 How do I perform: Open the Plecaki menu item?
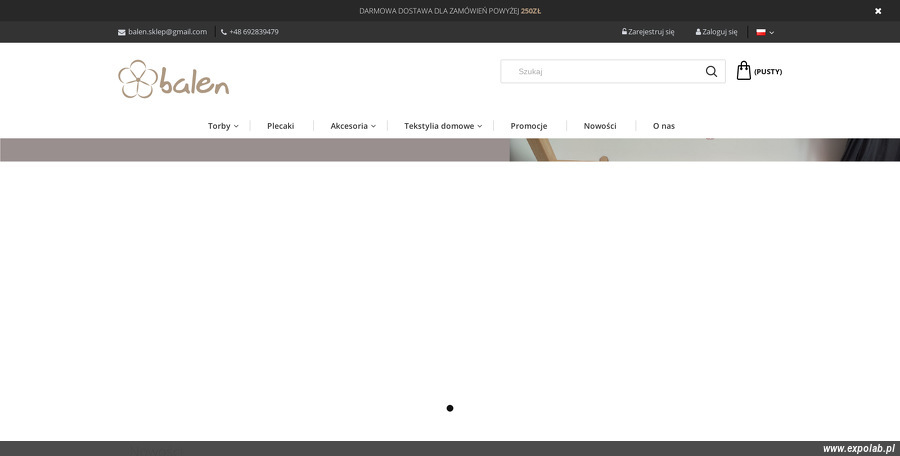coord(281,126)
